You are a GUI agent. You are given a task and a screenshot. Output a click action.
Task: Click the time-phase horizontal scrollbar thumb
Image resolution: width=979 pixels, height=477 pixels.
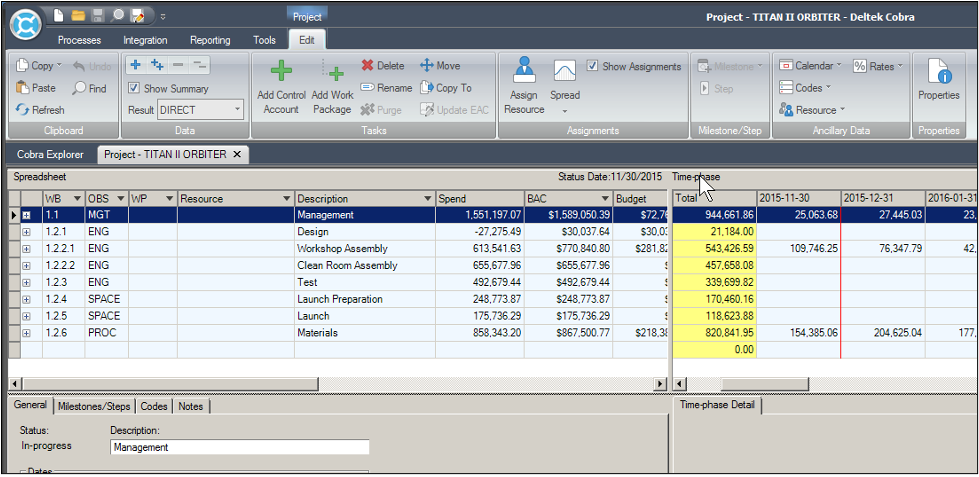[764, 383]
